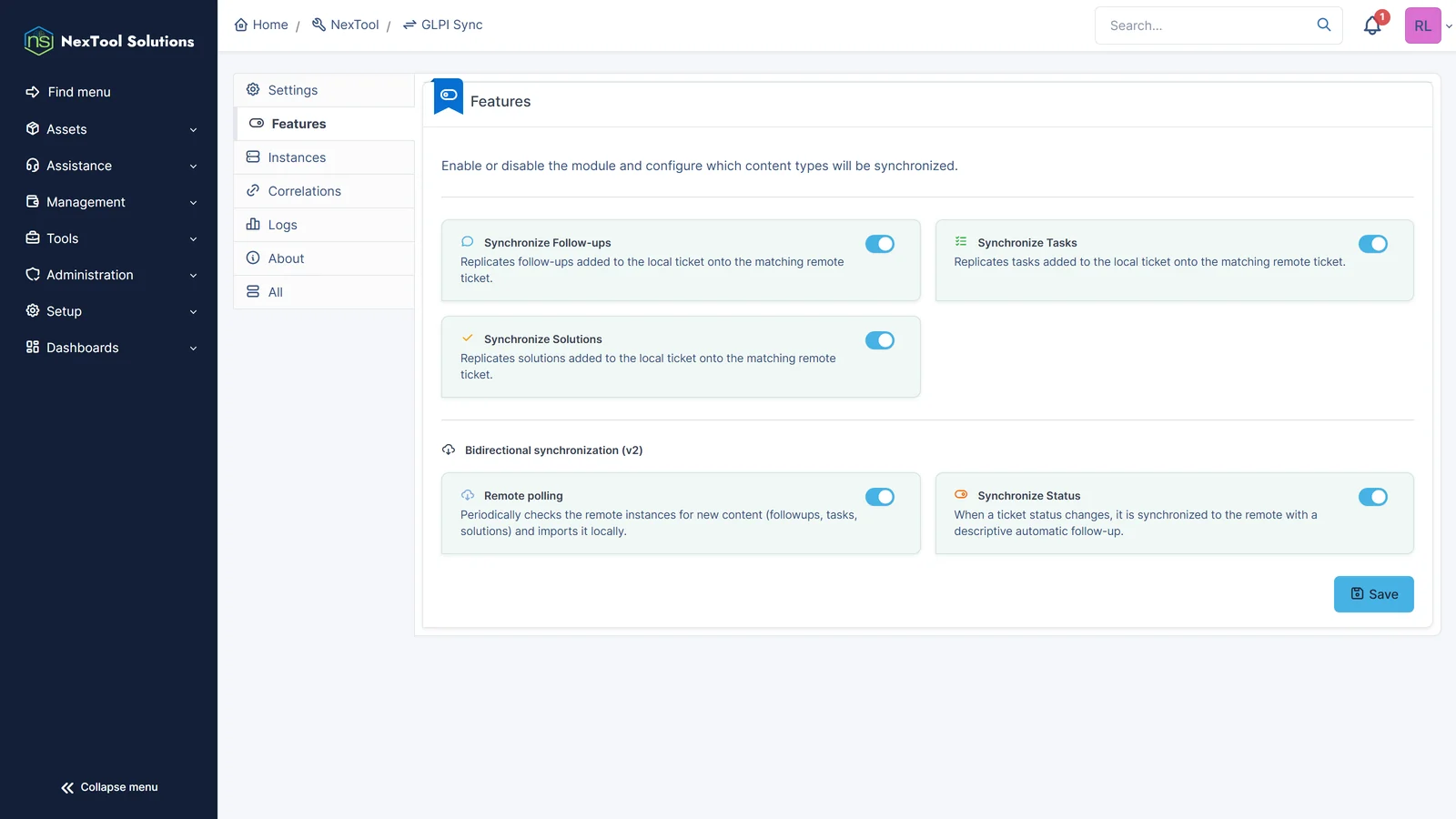Go to the Correlations tab
Image resolution: width=1456 pixels, height=819 pixels.
point(324,191)
